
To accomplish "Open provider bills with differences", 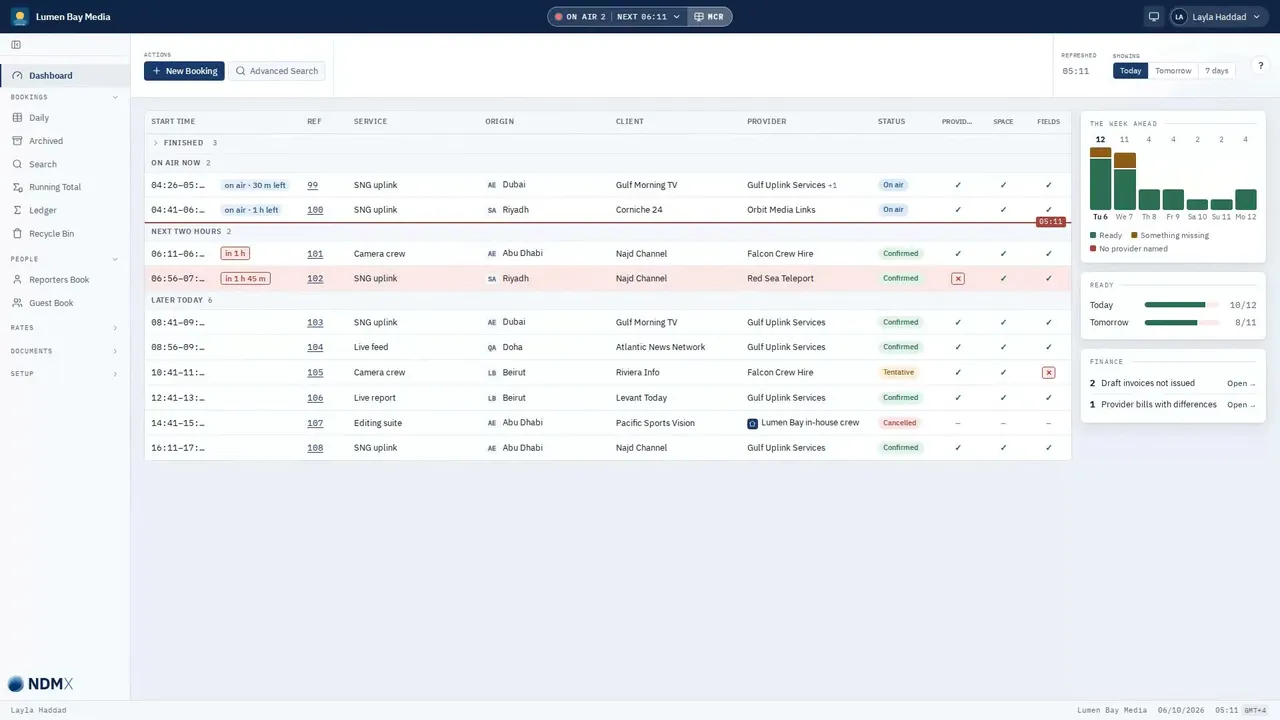I will (1241, 405).
